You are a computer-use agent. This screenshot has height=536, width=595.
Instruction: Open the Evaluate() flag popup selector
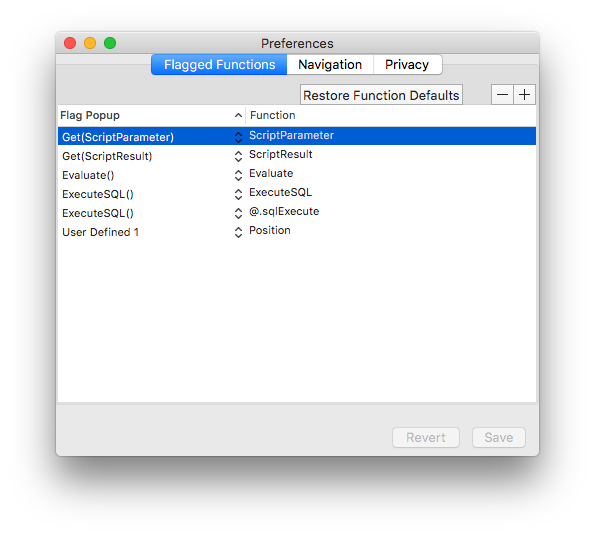pyautogui.click(x=238, y=175)
